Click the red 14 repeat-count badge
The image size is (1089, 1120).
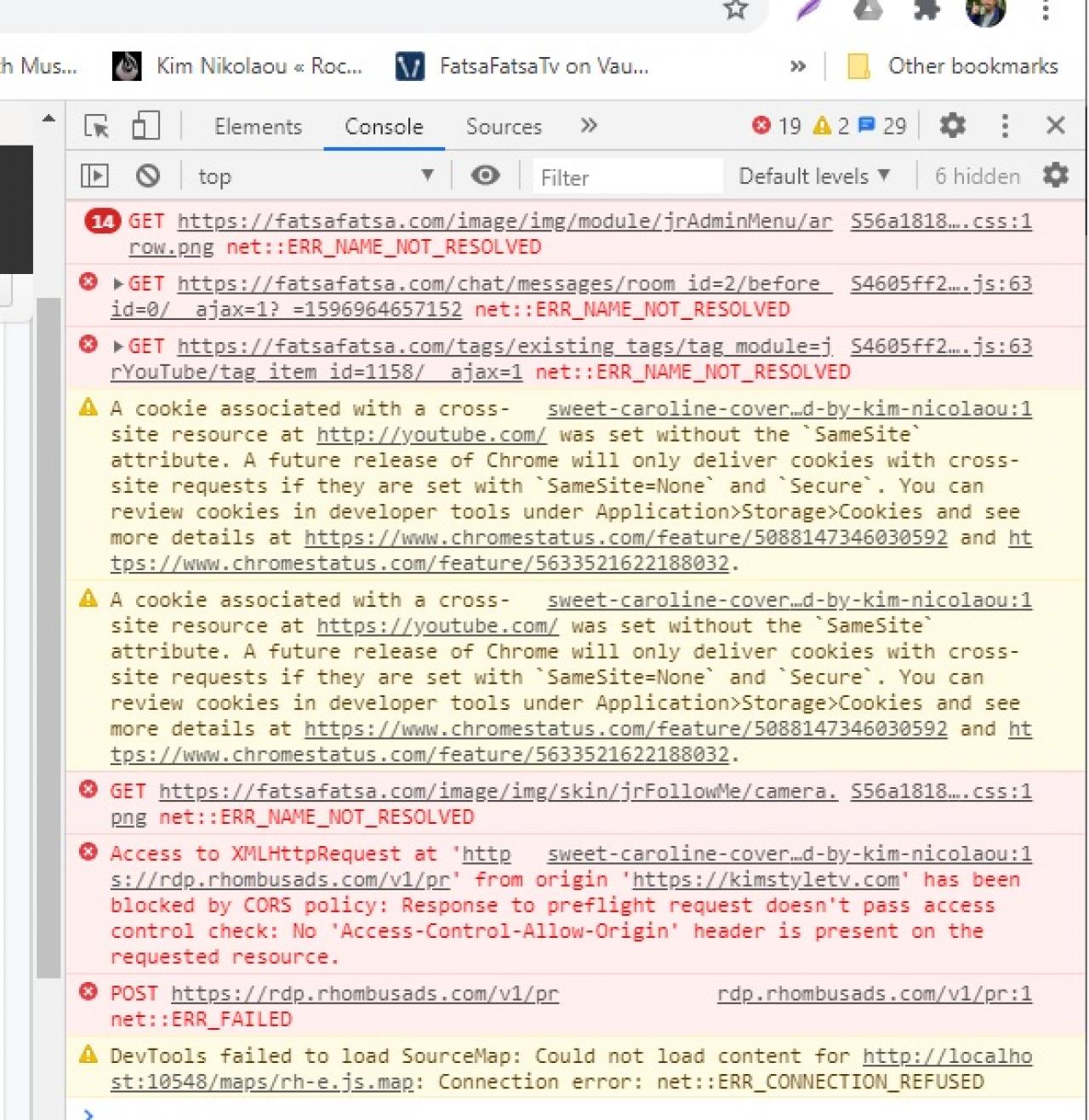tap(102, 222)
